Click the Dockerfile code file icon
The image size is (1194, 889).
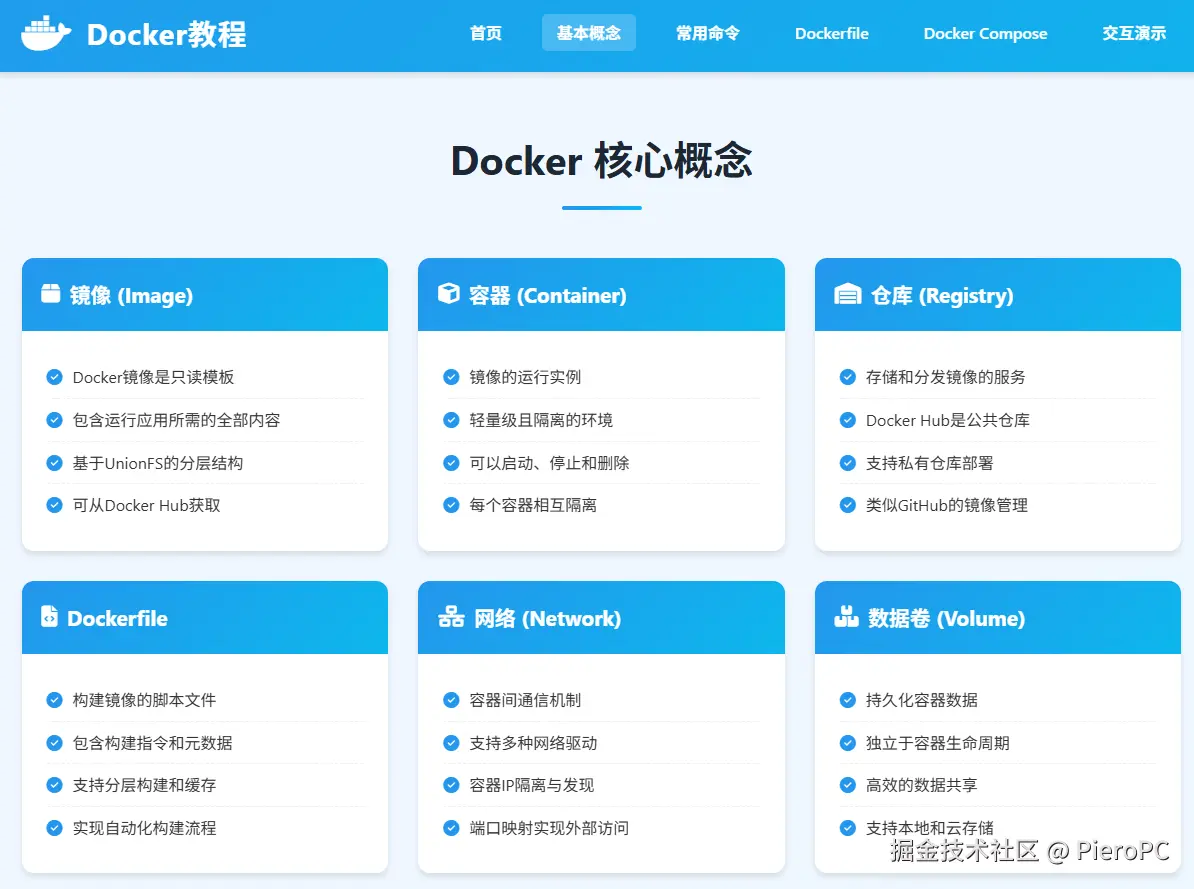pos(49,616)
